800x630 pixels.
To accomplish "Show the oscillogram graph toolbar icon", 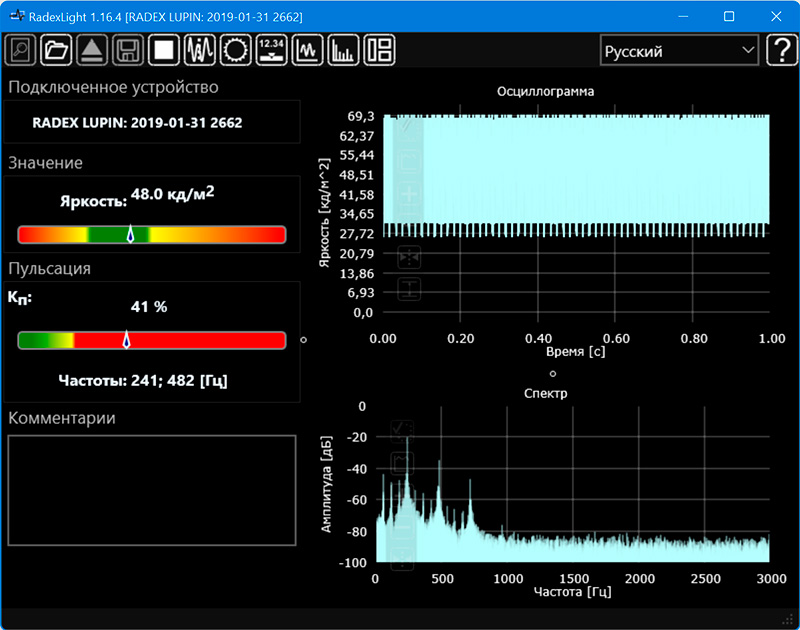I will (x=307, y=50).
